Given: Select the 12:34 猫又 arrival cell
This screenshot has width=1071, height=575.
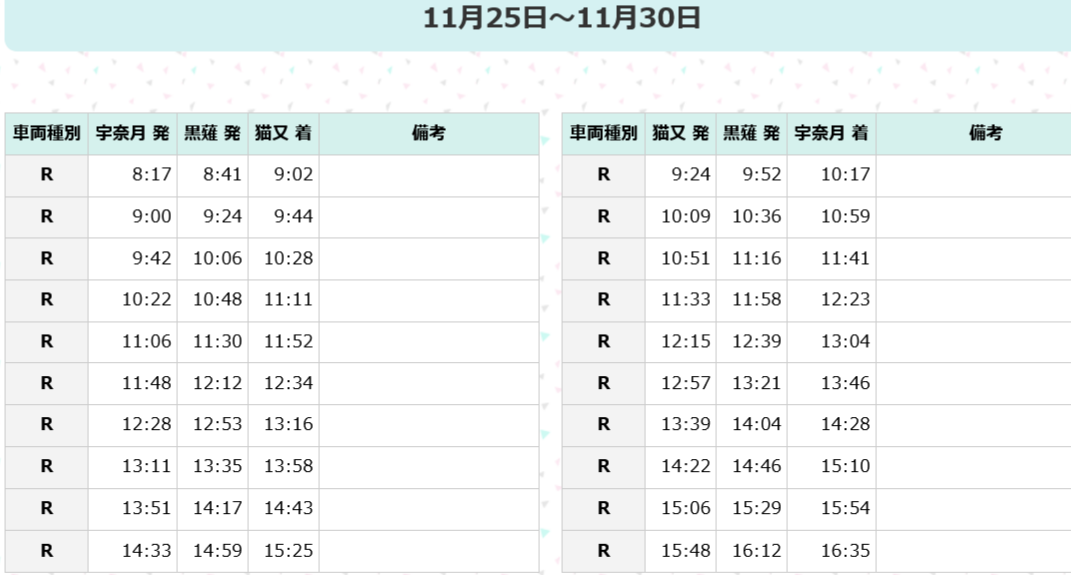Looking at the screenshot, I should (288, 382).
